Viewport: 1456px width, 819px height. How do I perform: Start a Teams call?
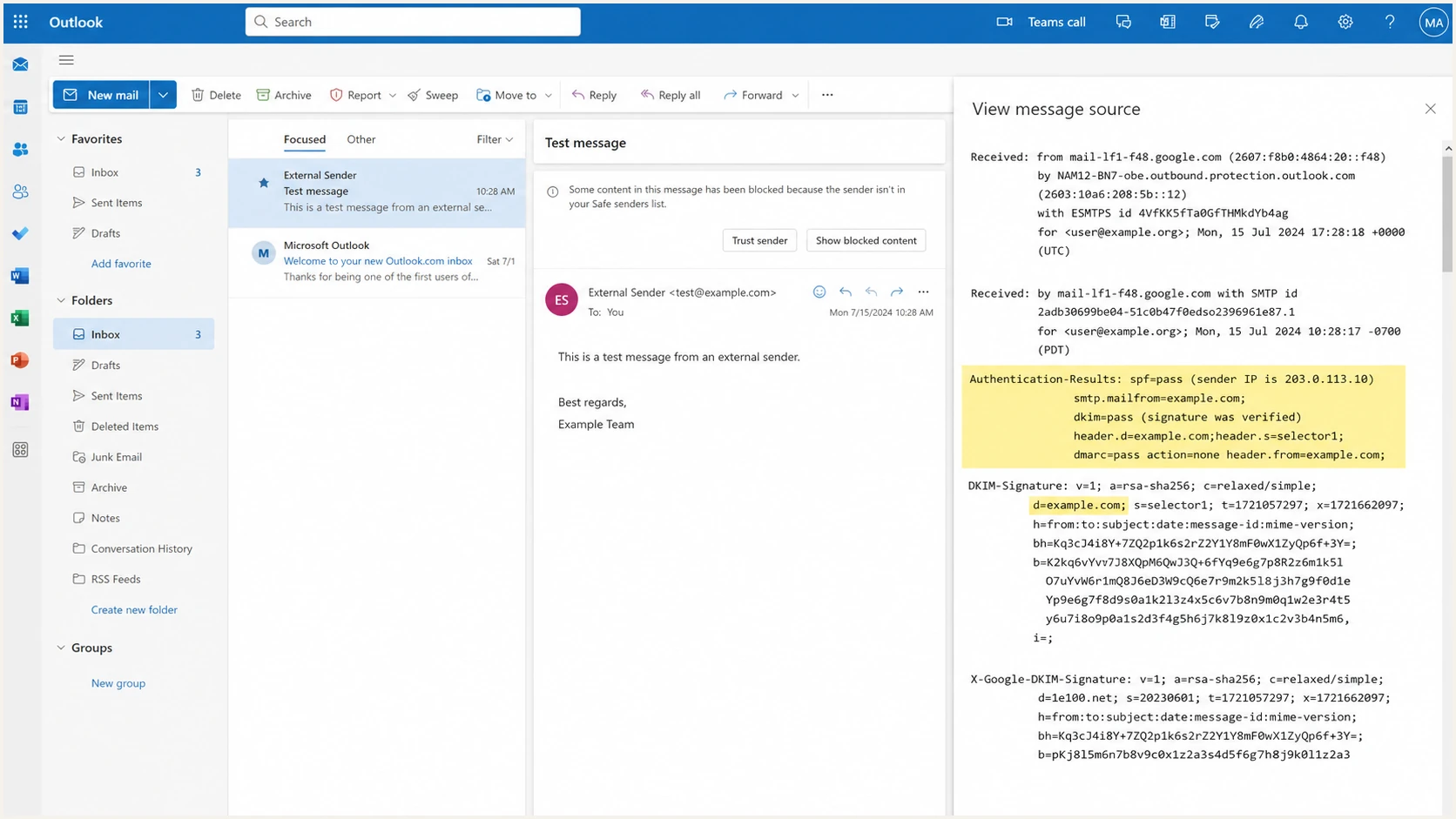click(x=1041, y=22)
